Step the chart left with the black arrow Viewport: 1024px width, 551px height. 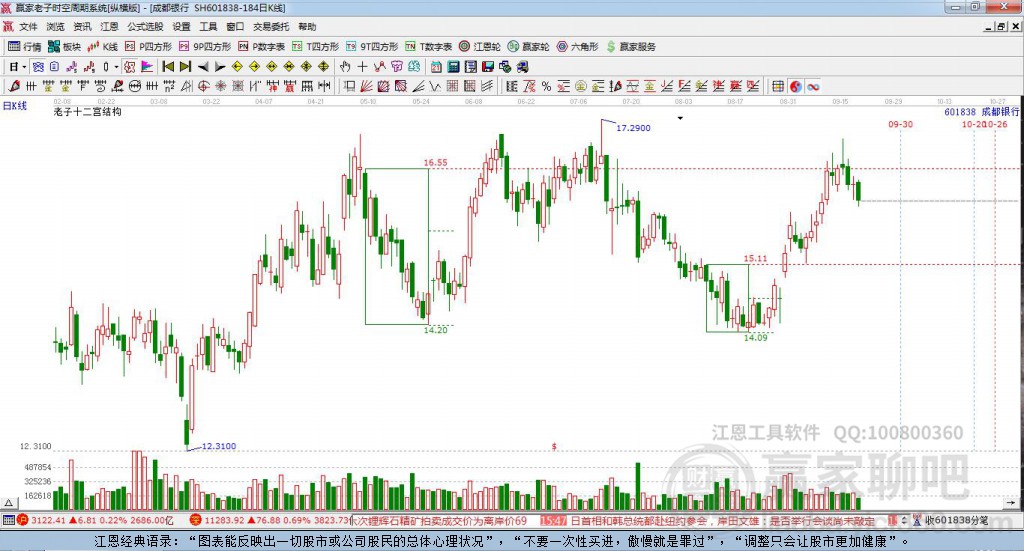point(203,67)
